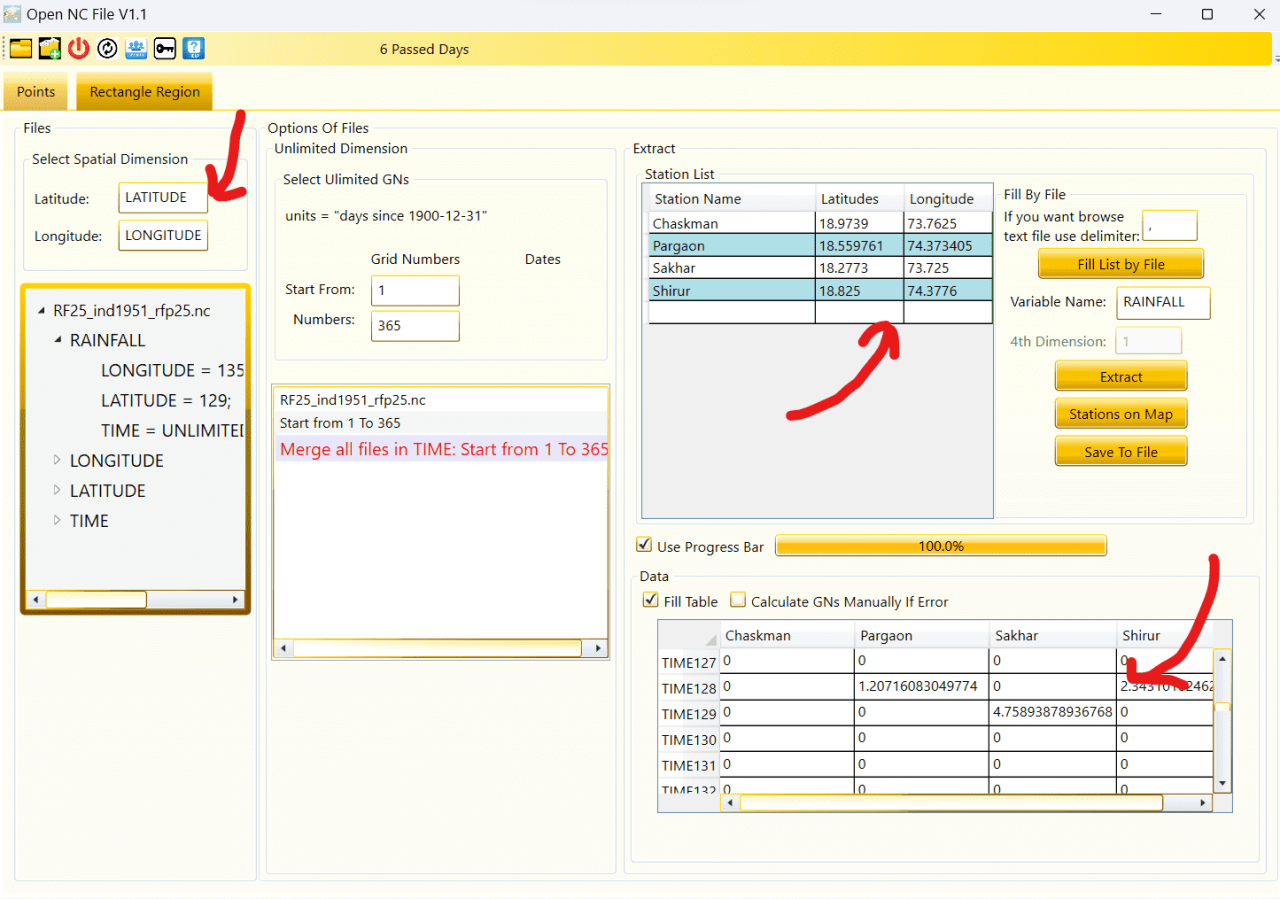Viewport: 1280px width, 899px height.
Task: Click the file tree horizontal scrollbar thumb
Action: tap(96, 600)
